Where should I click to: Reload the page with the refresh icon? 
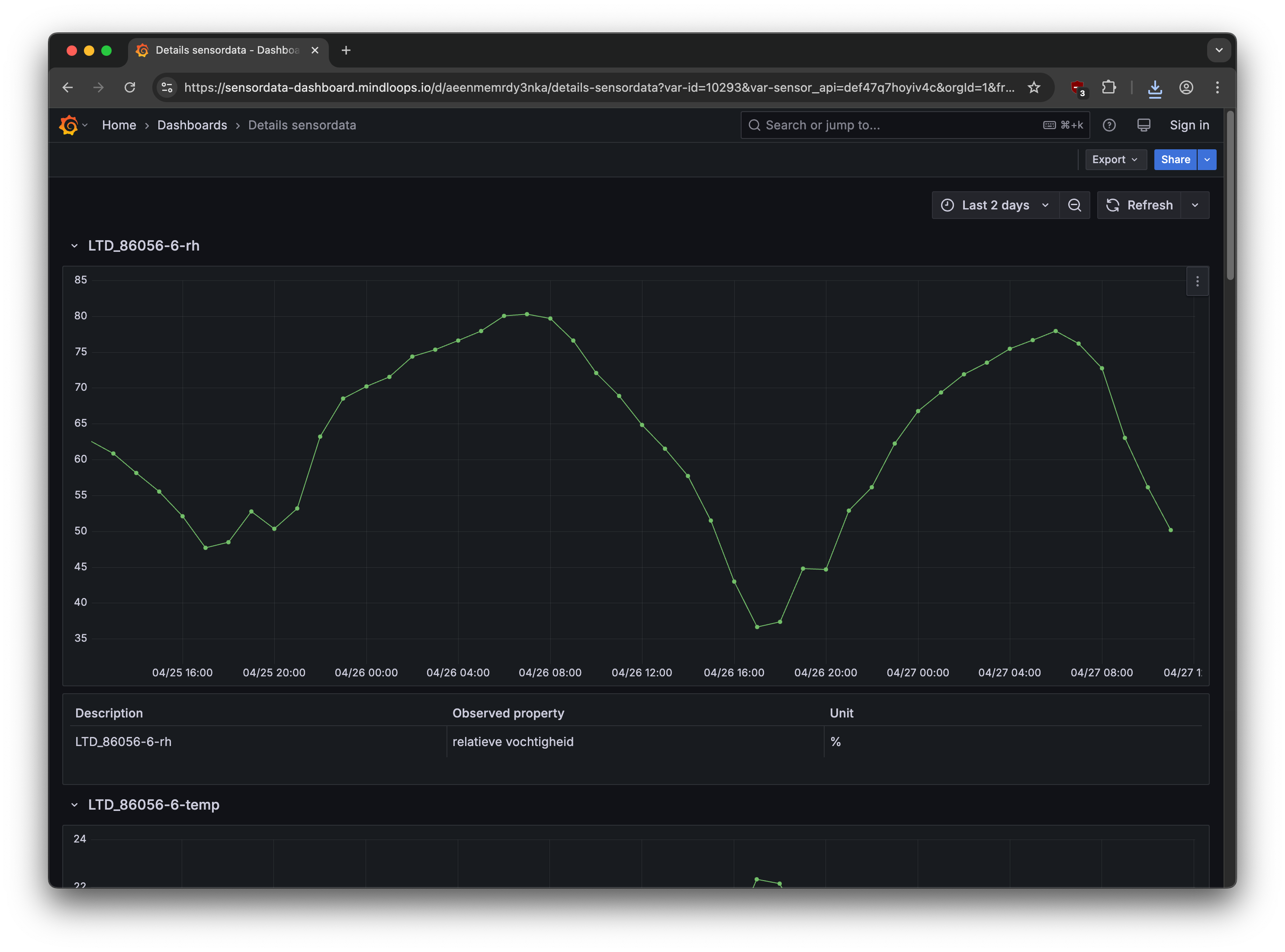(x=130, y=87)
